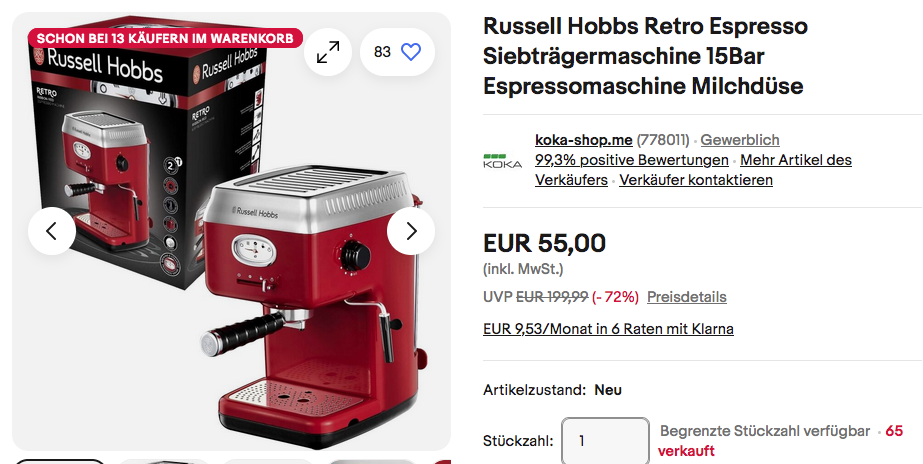This screenshot has width=923, height=464.
Task: Select the second image thumbnail
Action: pos(163,462)
